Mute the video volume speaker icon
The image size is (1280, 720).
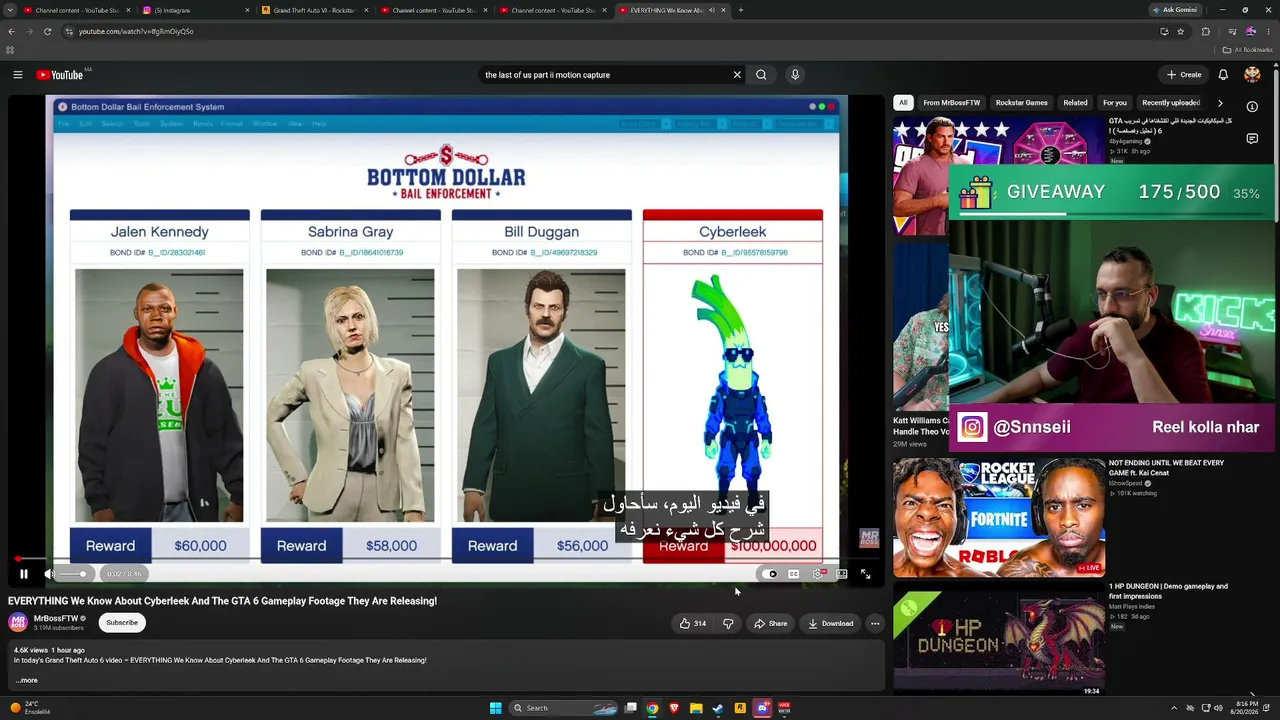[x=49, y=574]
